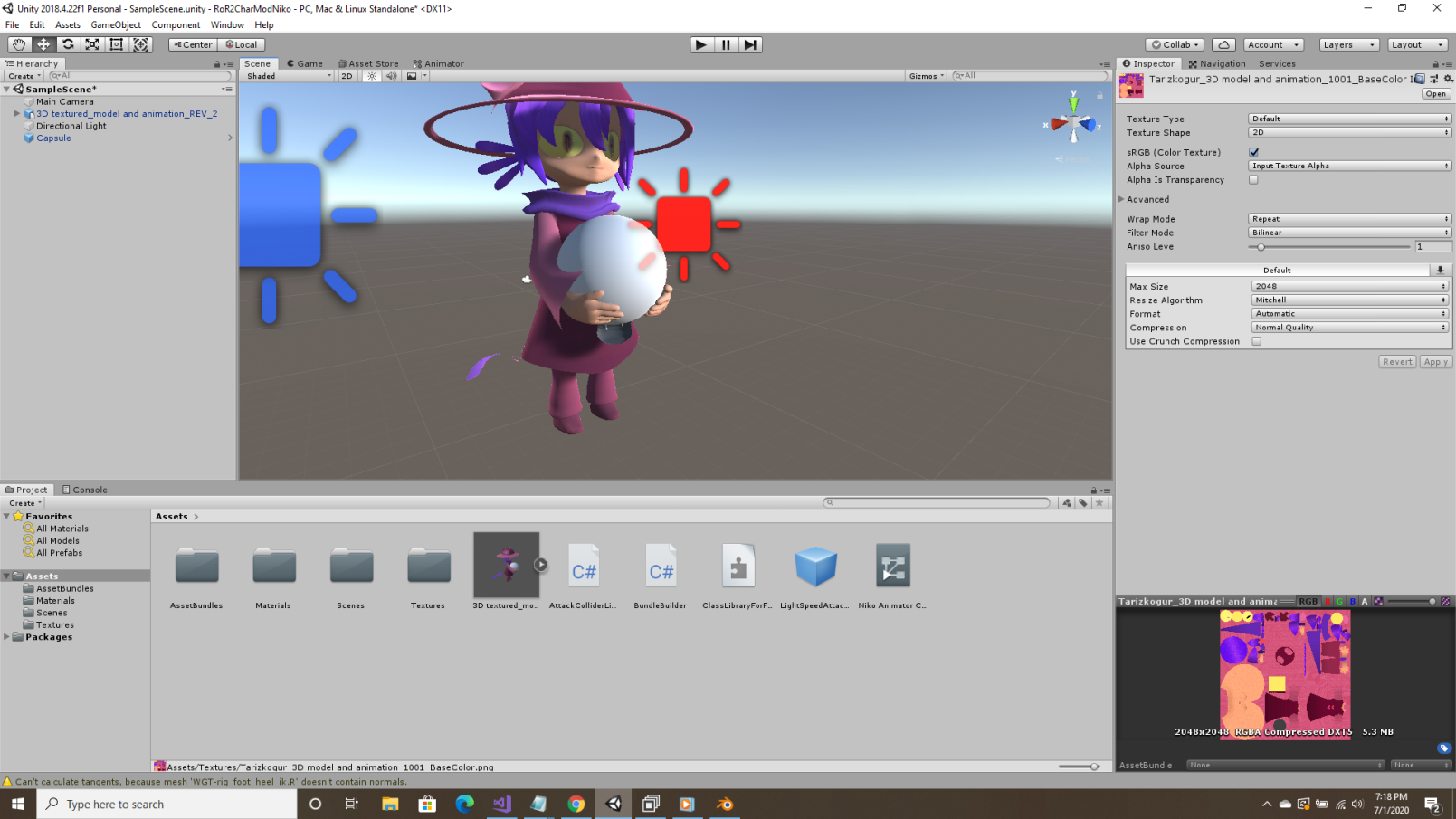Enable Use Crunch Compression checkbox

click(x=1257, y=341)
